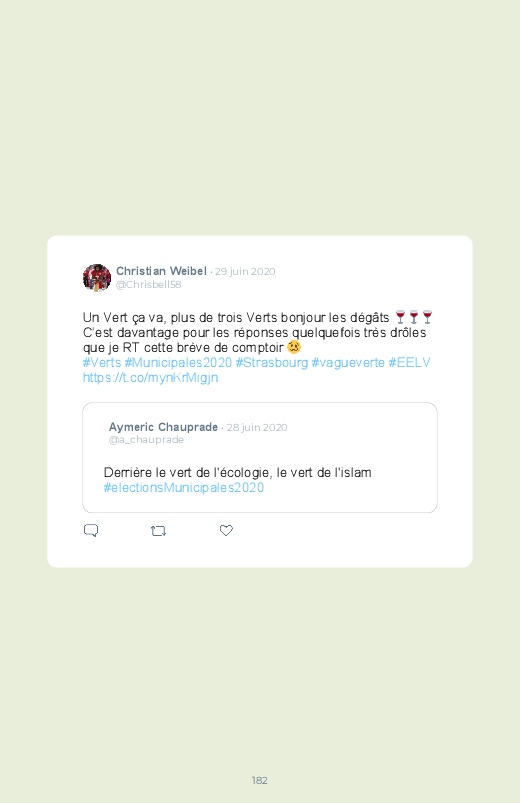Image resolution: width=520 pixels, height=803 pixels.
Task: Click the wine glass emojis in tweet
Action: tap(414, 318)
